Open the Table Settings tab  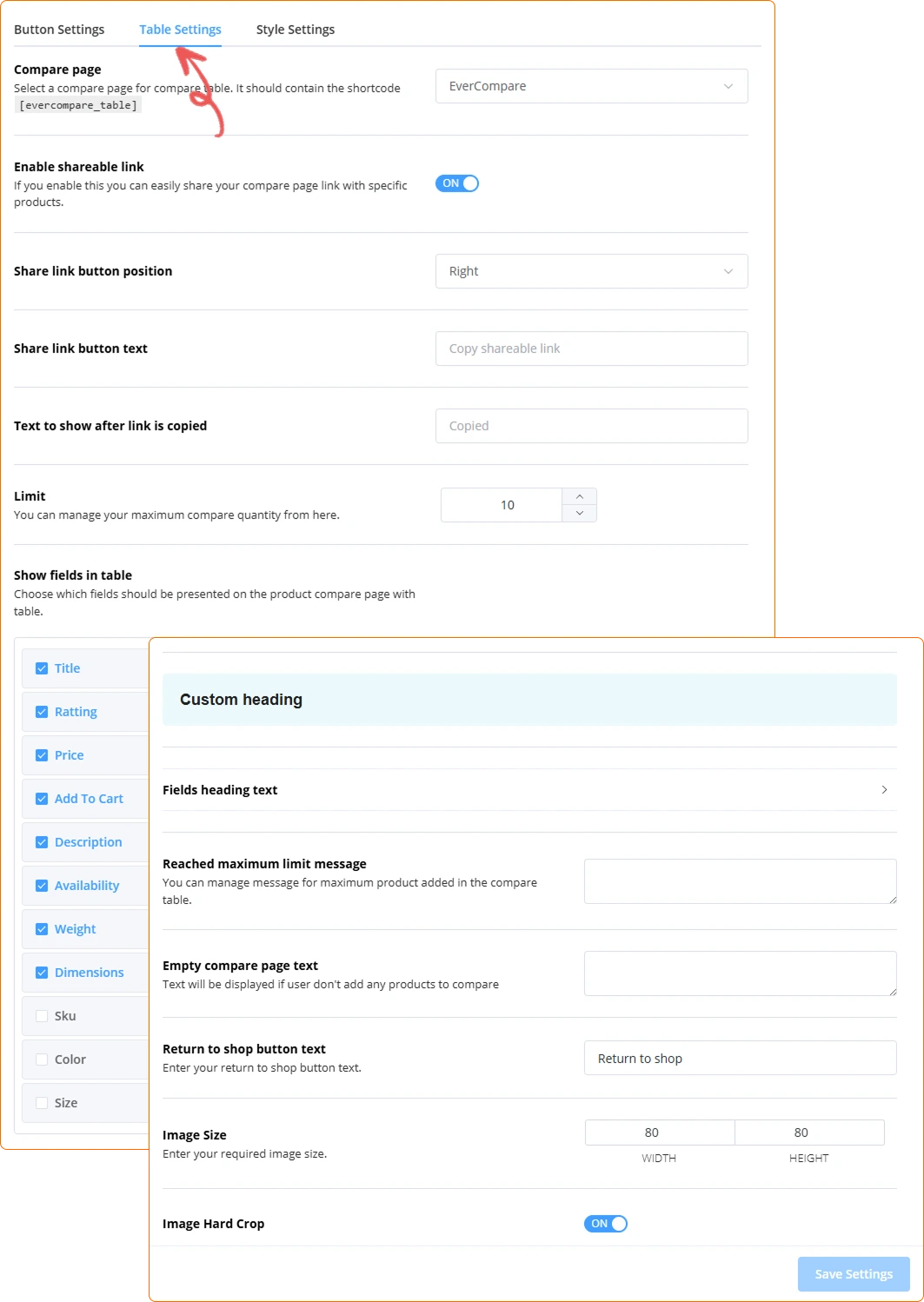(180, 30)
